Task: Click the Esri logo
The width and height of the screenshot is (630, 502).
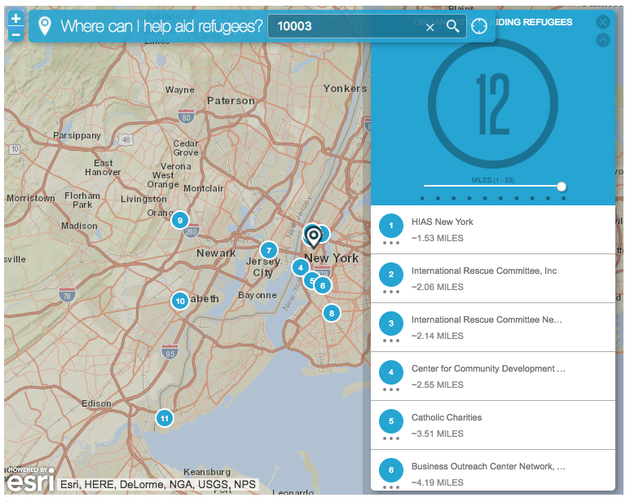Action: pos(30,481)
